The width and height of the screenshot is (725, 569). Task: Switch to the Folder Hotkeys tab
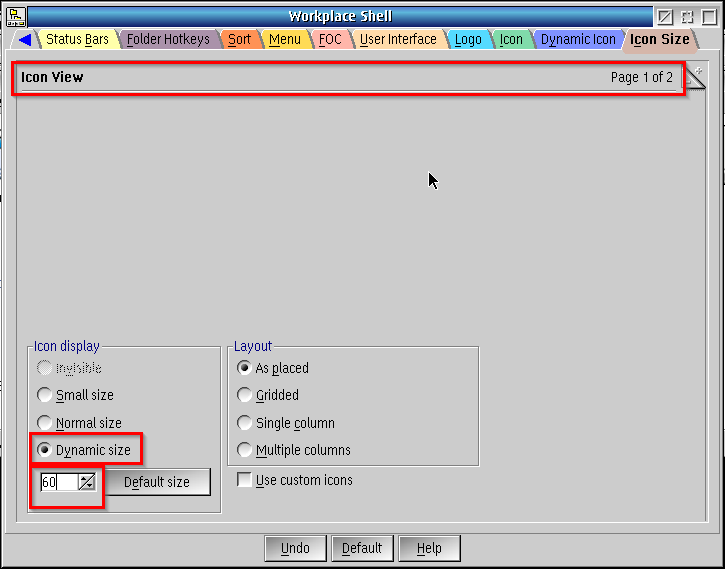pos(168,40)
